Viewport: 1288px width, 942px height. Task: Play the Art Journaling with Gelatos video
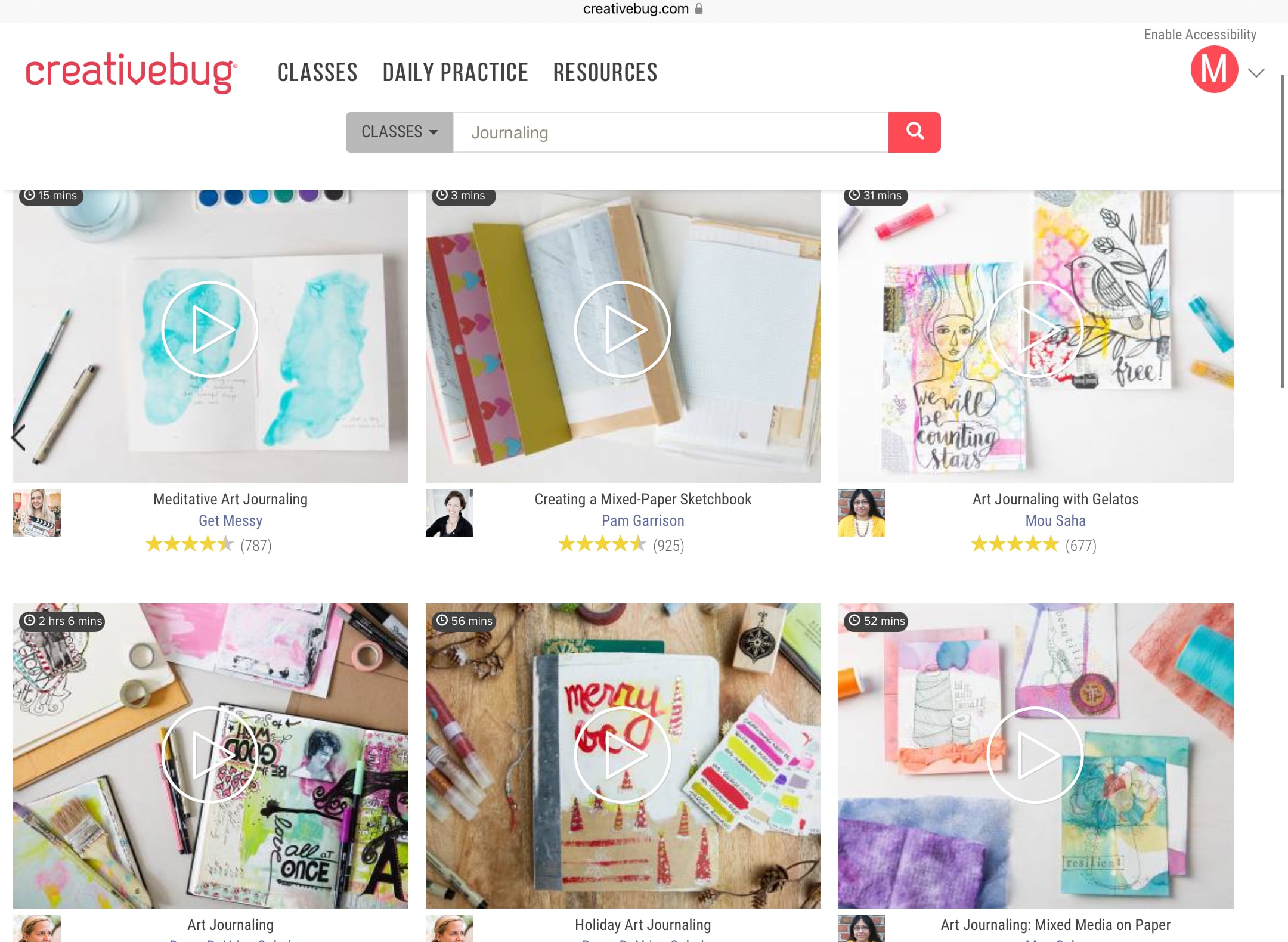pos(1035,329)
